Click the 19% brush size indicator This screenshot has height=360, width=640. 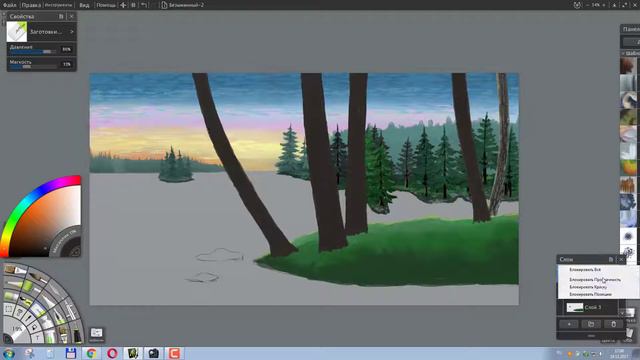[x=16, y=329]
